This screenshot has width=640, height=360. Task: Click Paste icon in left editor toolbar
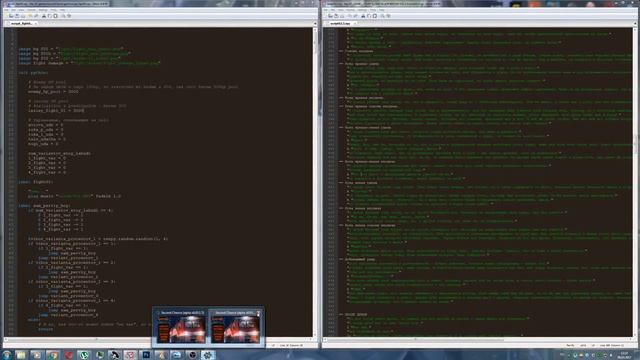click(55, 16)
